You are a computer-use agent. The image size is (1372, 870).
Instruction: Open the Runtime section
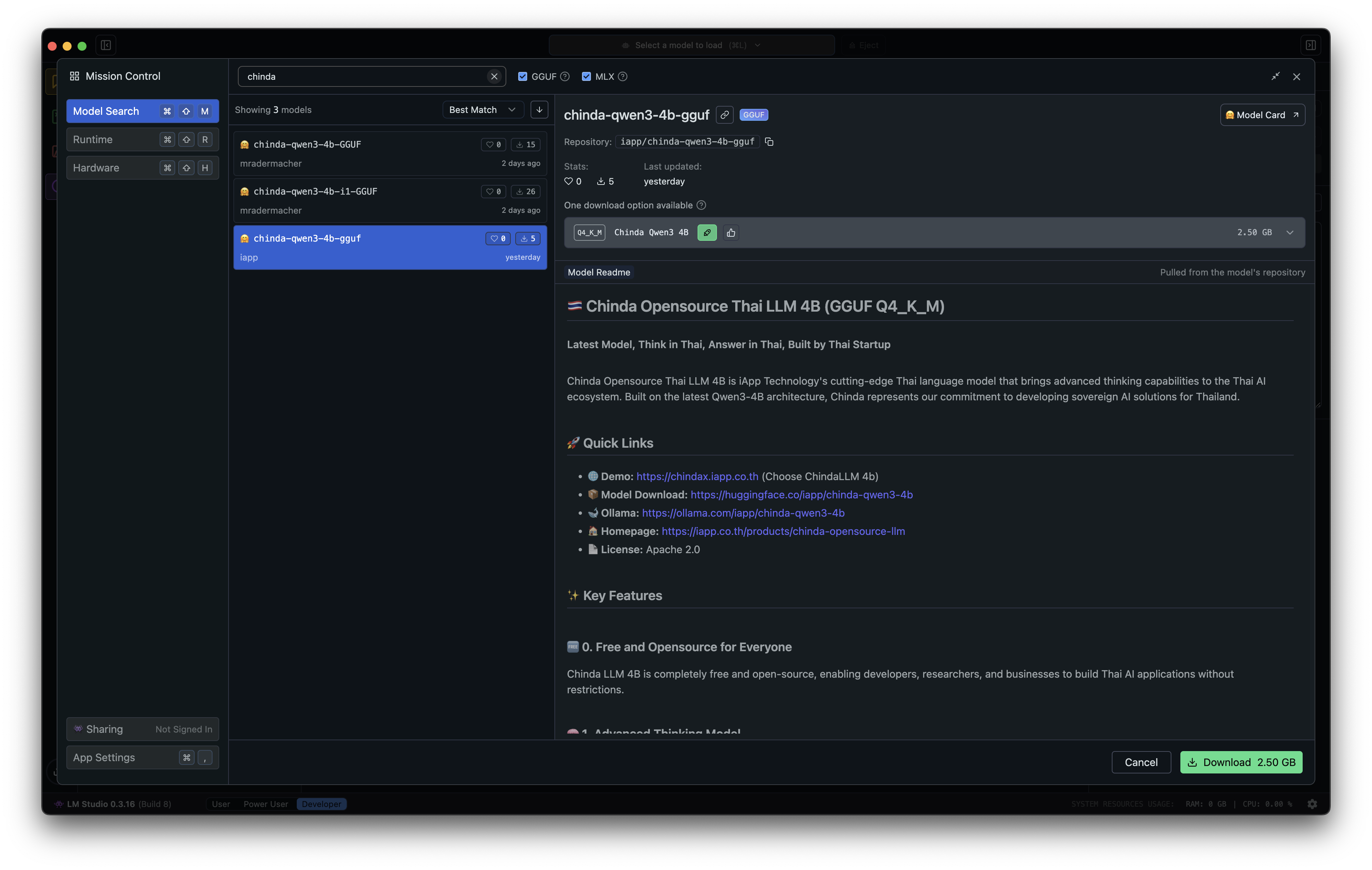[x=142, y=139]
